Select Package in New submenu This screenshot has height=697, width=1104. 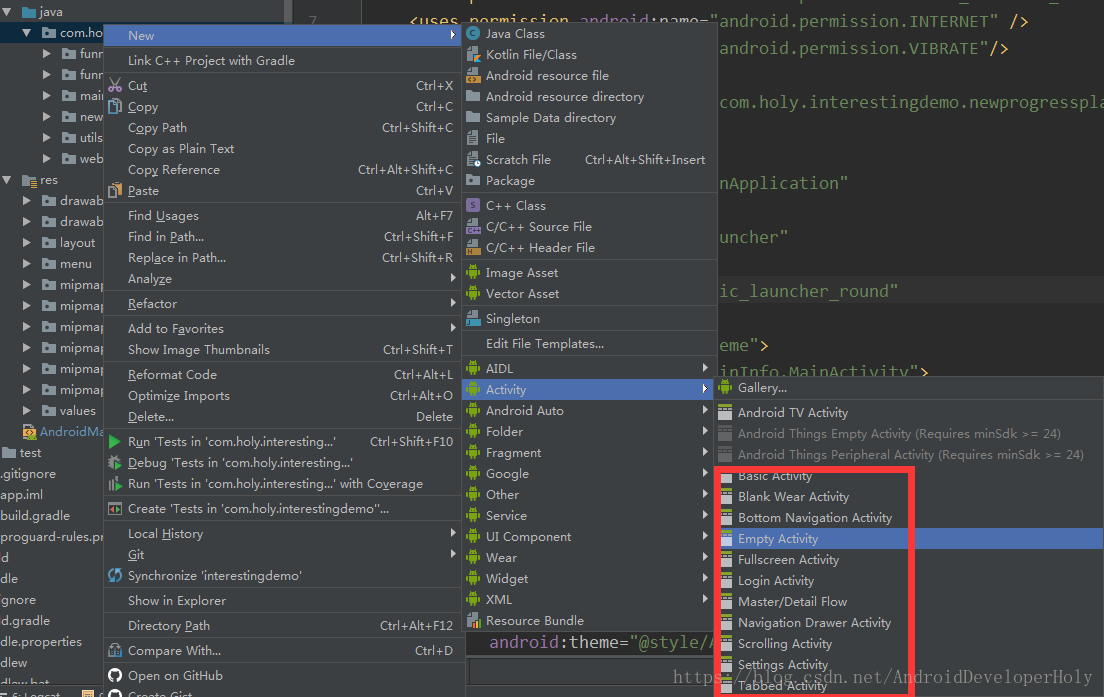point(588,181)
